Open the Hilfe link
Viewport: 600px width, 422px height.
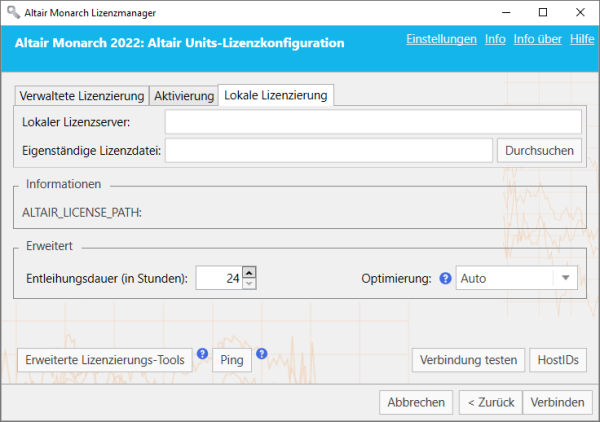(x=582, y=39)
